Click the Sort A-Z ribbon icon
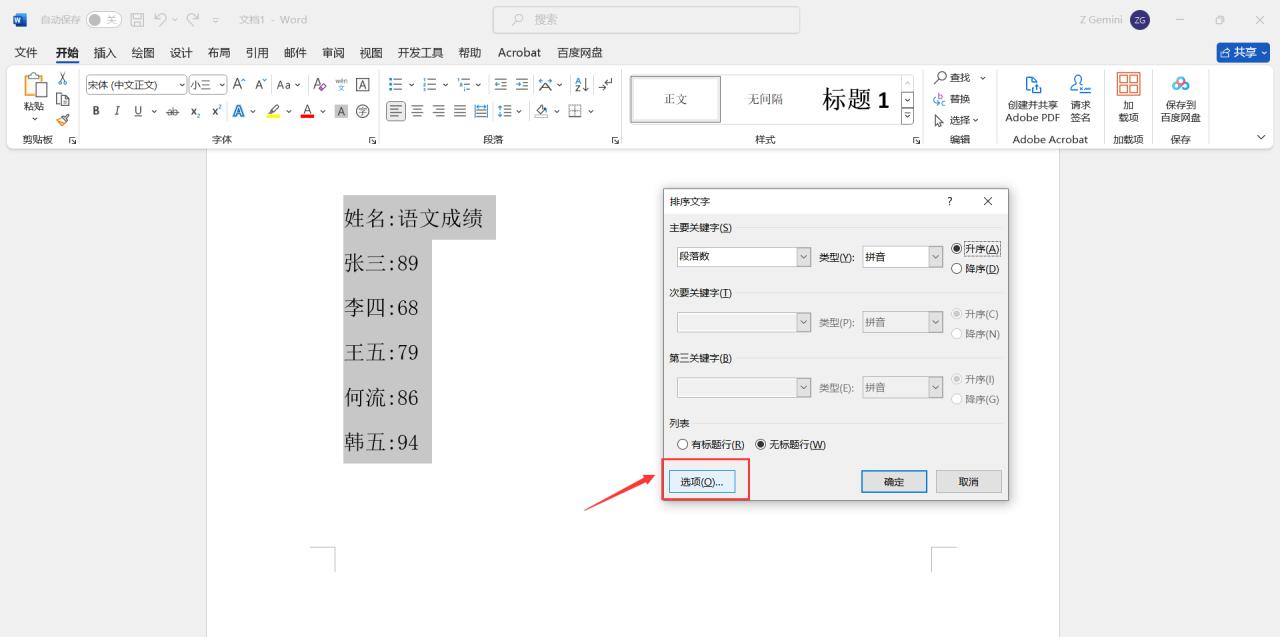This screenshot has height=637, width=1280. tap(581, 85)
